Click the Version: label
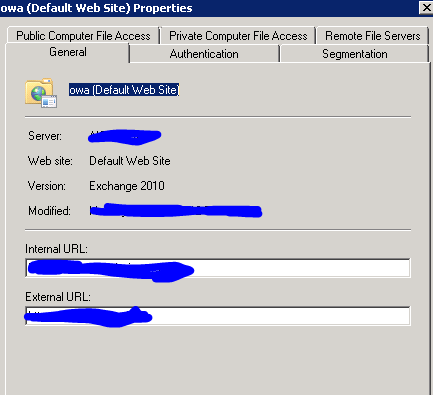433x395 pixels. (x=47, y=186)
